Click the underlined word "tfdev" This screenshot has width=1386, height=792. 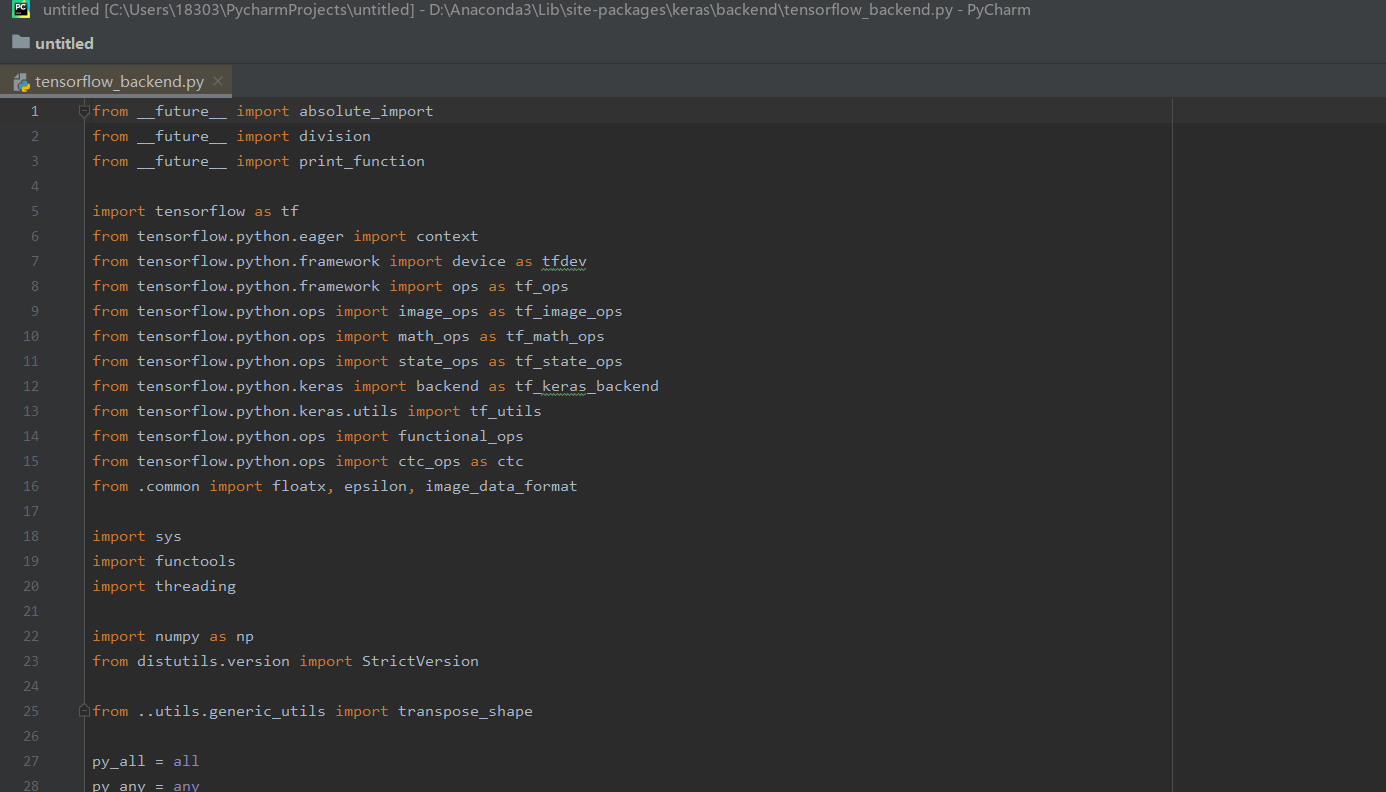pos(563,261)
